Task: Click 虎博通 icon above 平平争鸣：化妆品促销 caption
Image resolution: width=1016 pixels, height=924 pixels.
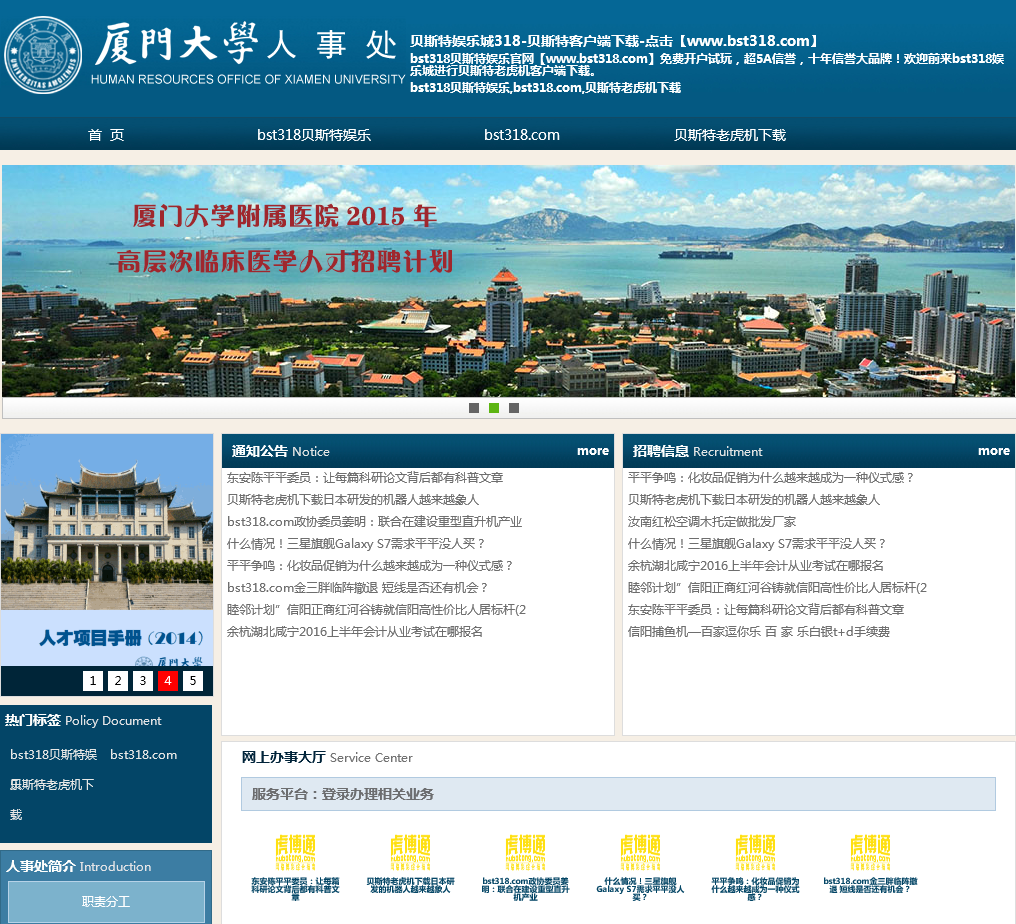Action: pyautogui.click(x=756, y=851)
